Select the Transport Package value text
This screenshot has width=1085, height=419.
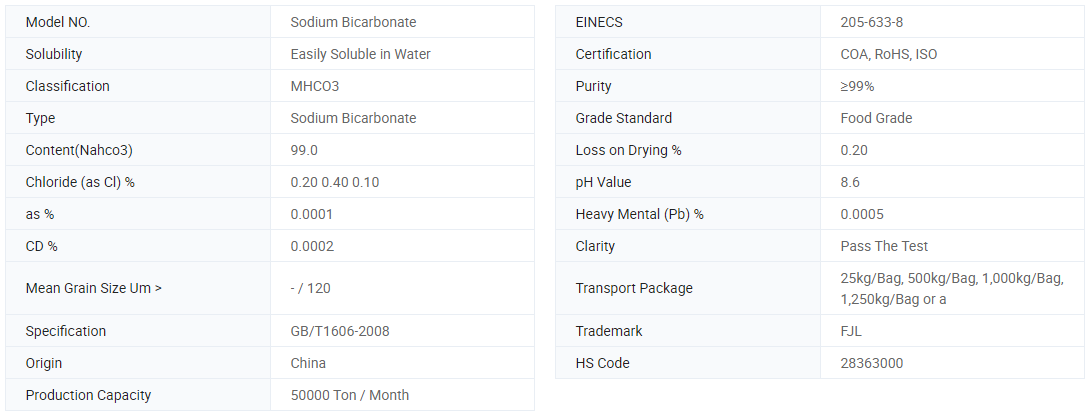(951, 288)
